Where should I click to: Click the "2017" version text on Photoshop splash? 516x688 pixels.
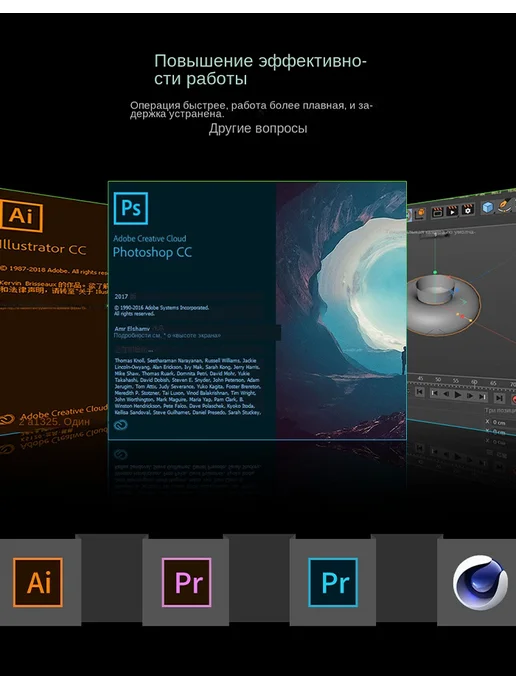pyautogui.click(x=121, y=297)
